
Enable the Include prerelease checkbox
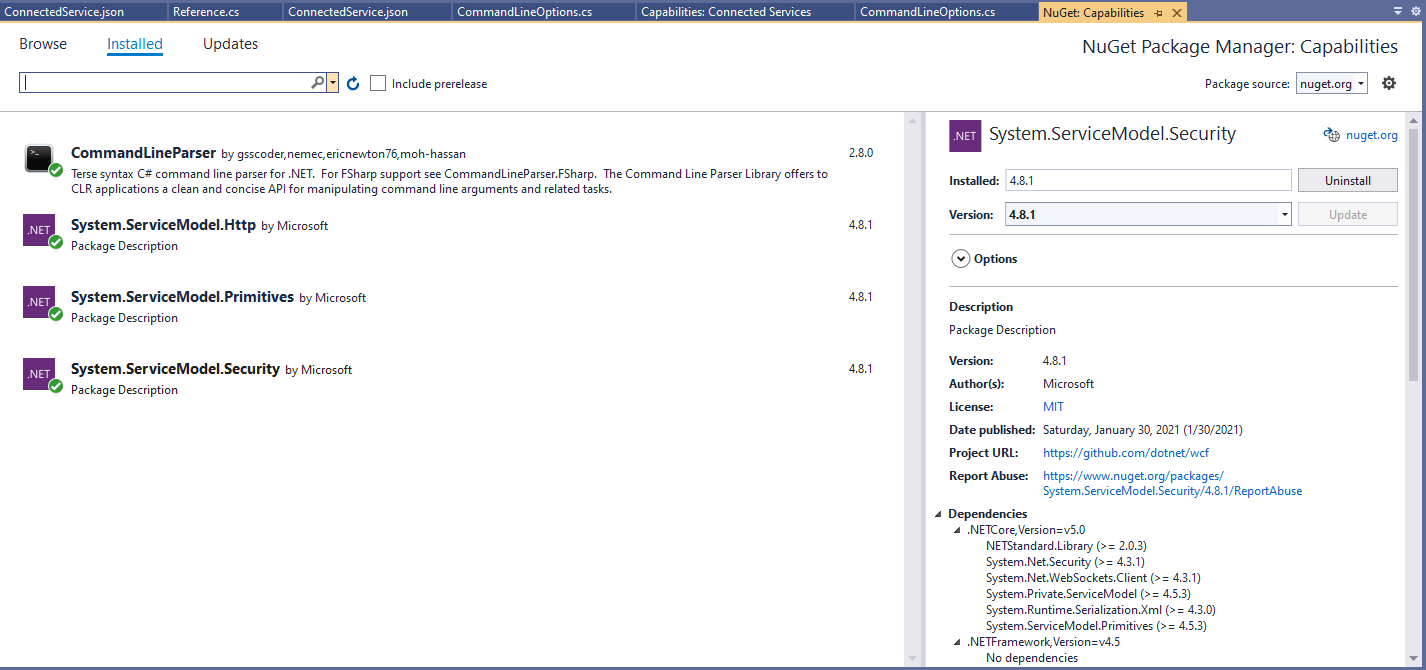[378, 83]
